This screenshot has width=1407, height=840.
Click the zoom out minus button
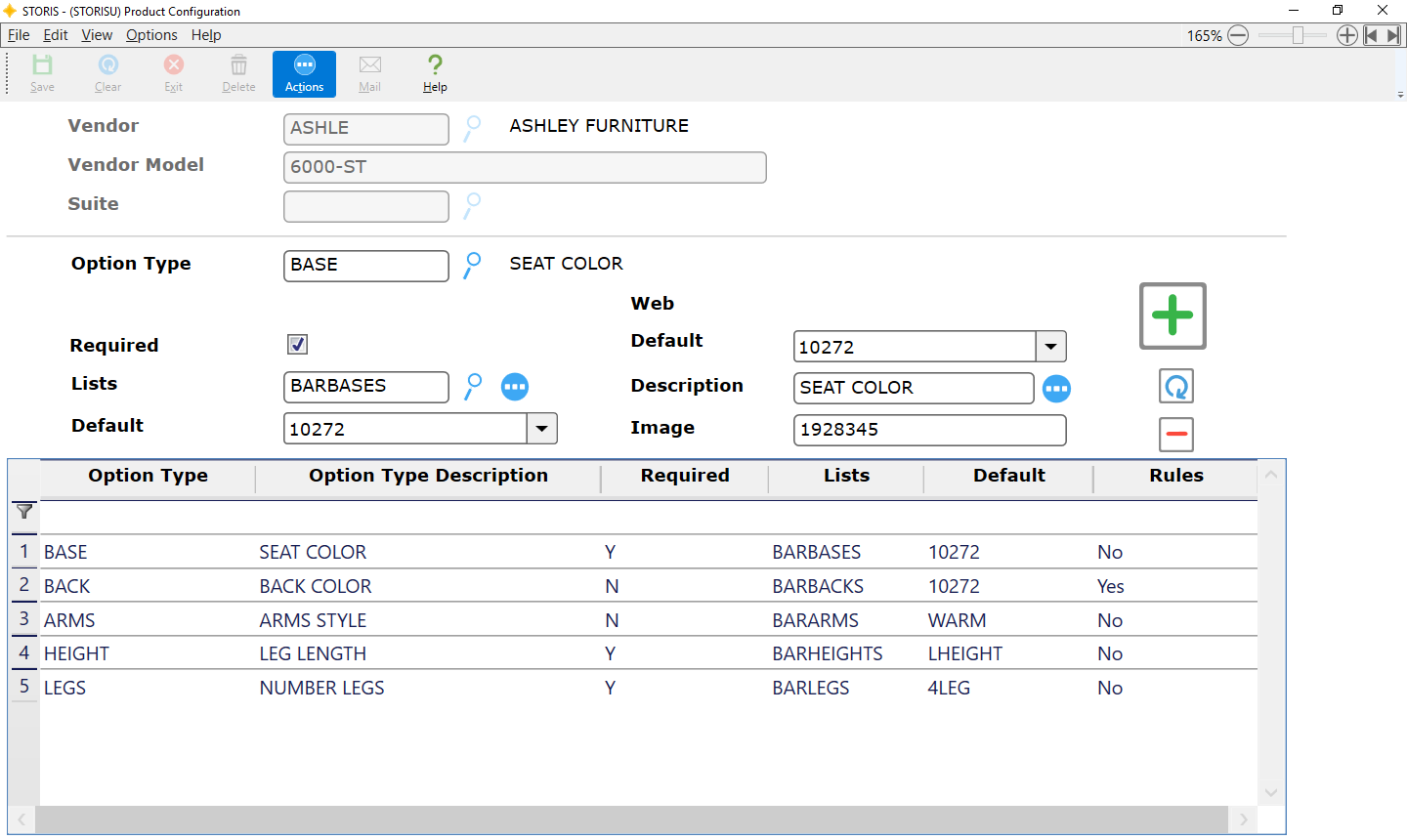[x=1238, y=35]
